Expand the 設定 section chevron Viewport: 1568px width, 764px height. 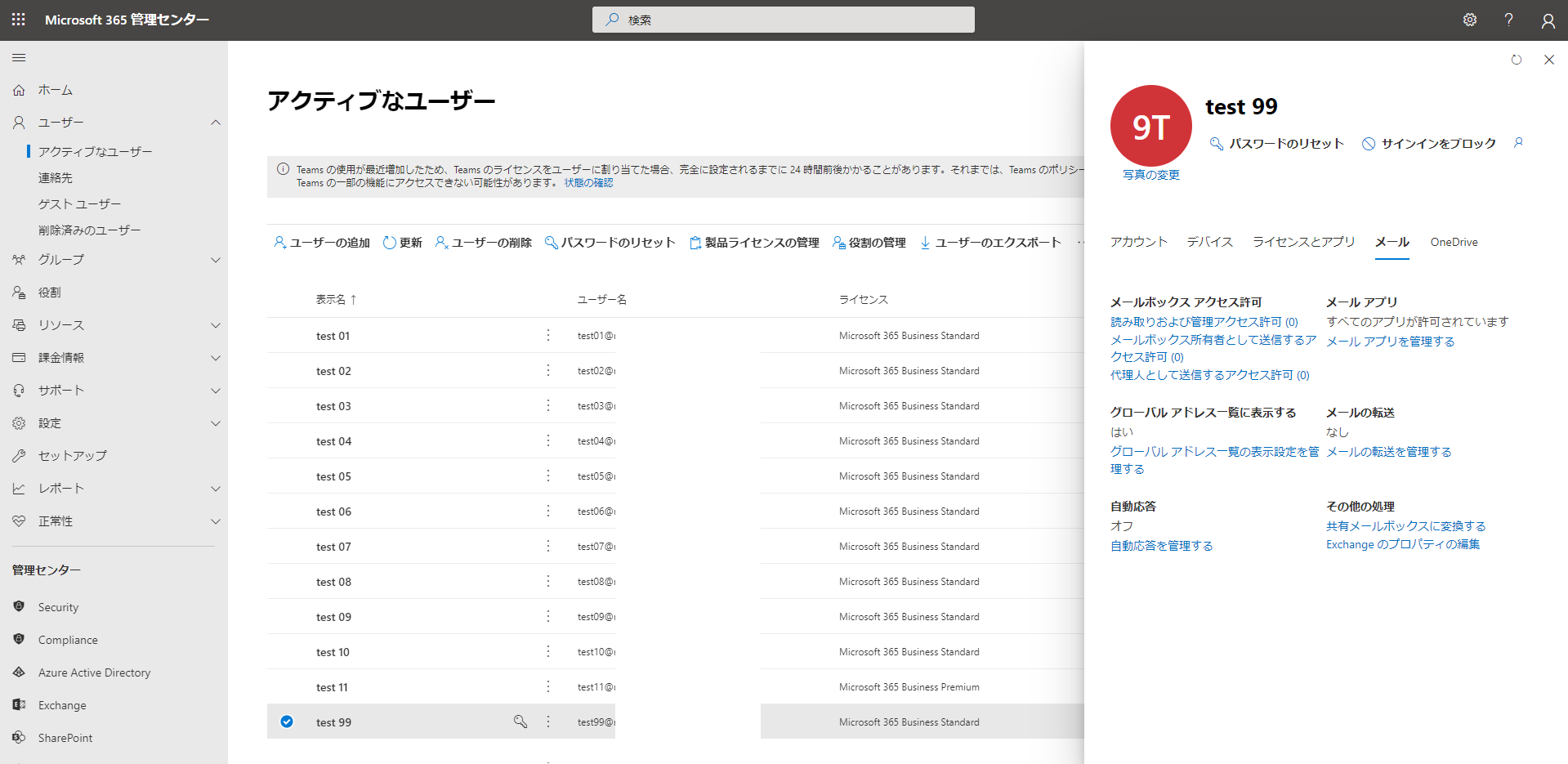(x=216, y=423)
